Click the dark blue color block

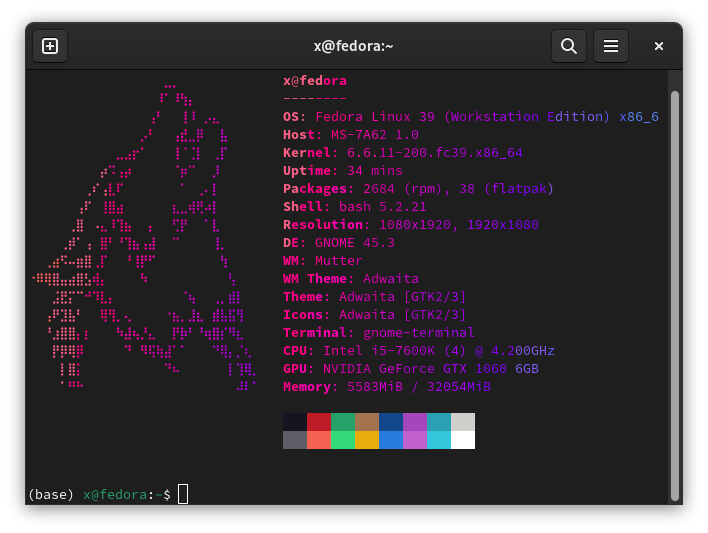click(x=391, y=422)
